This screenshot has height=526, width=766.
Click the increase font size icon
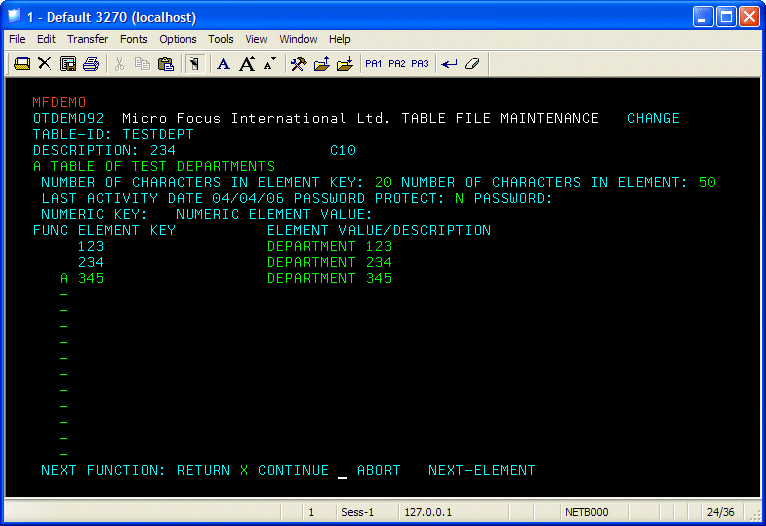[x=247, y=63]
